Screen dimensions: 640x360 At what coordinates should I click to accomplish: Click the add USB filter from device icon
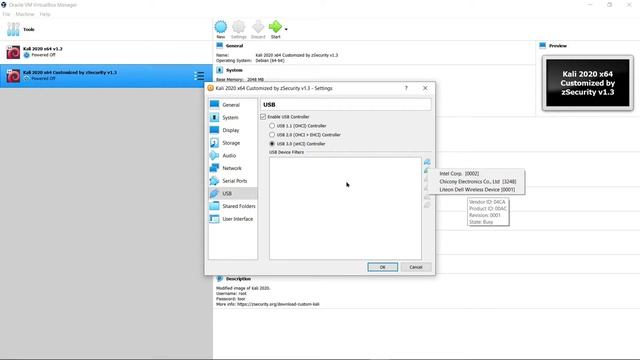[427, 171]
